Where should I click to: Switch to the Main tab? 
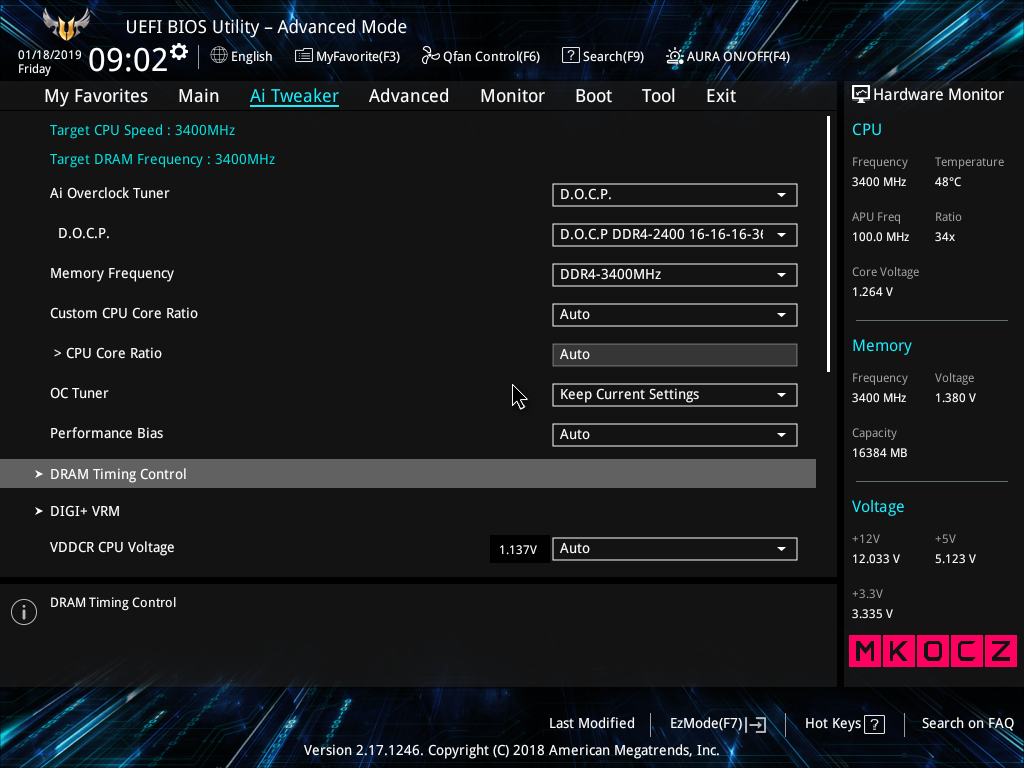pyautogui.click(x=199, y=96)
